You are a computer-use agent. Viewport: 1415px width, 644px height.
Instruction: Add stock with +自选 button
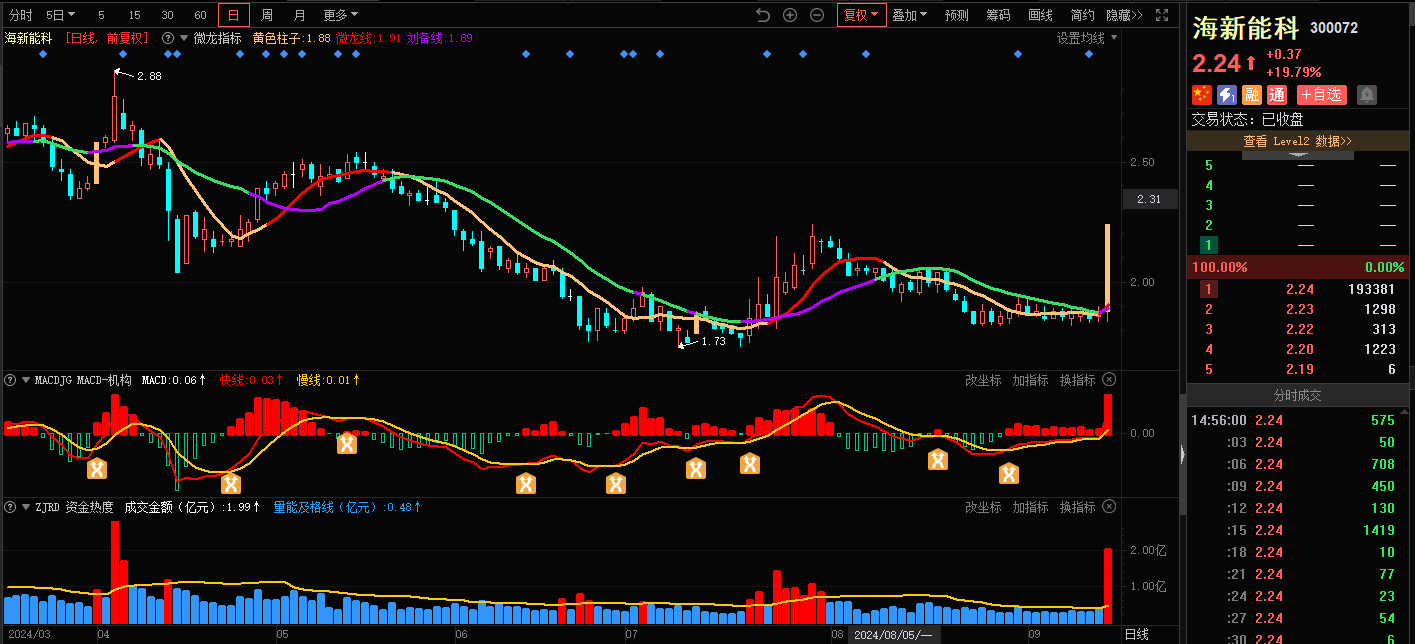(1321, 95)
